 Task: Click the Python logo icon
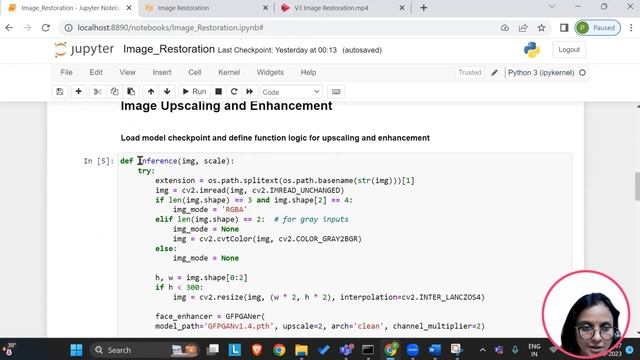(532, 50)
